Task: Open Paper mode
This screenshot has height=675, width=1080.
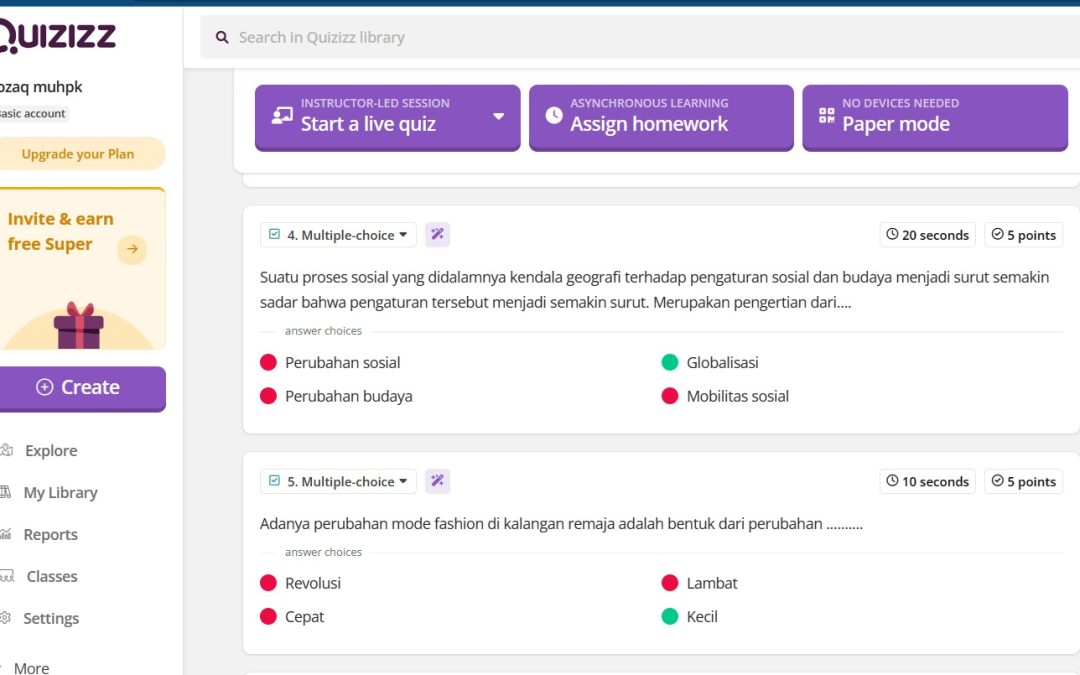Action: 935,117
